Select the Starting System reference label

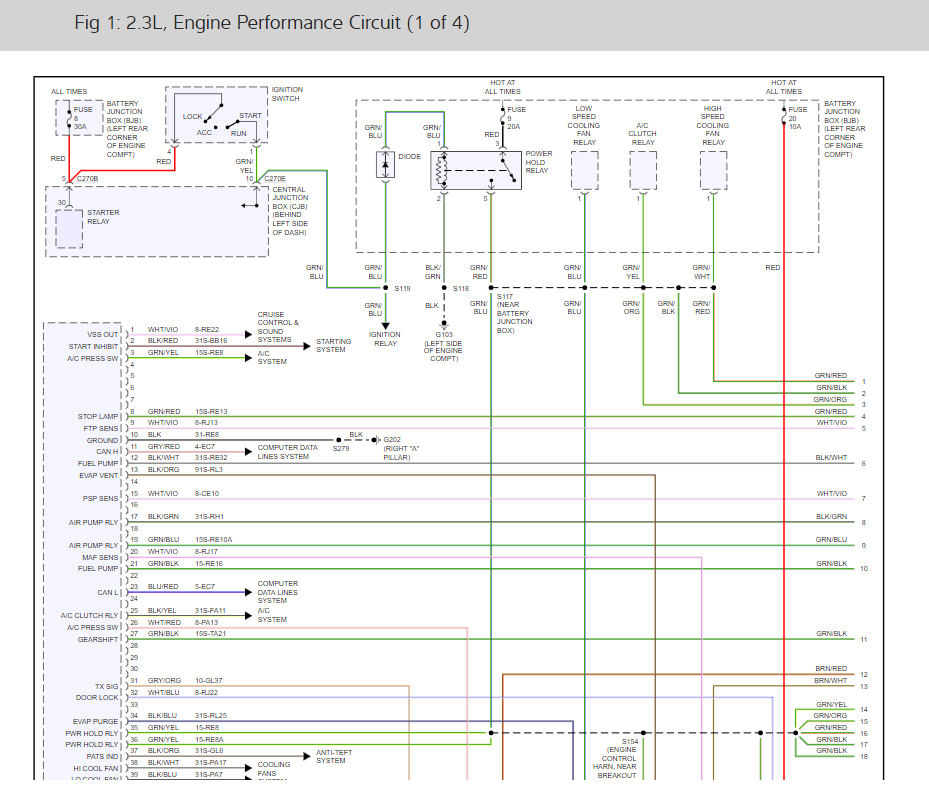(333, 345)
